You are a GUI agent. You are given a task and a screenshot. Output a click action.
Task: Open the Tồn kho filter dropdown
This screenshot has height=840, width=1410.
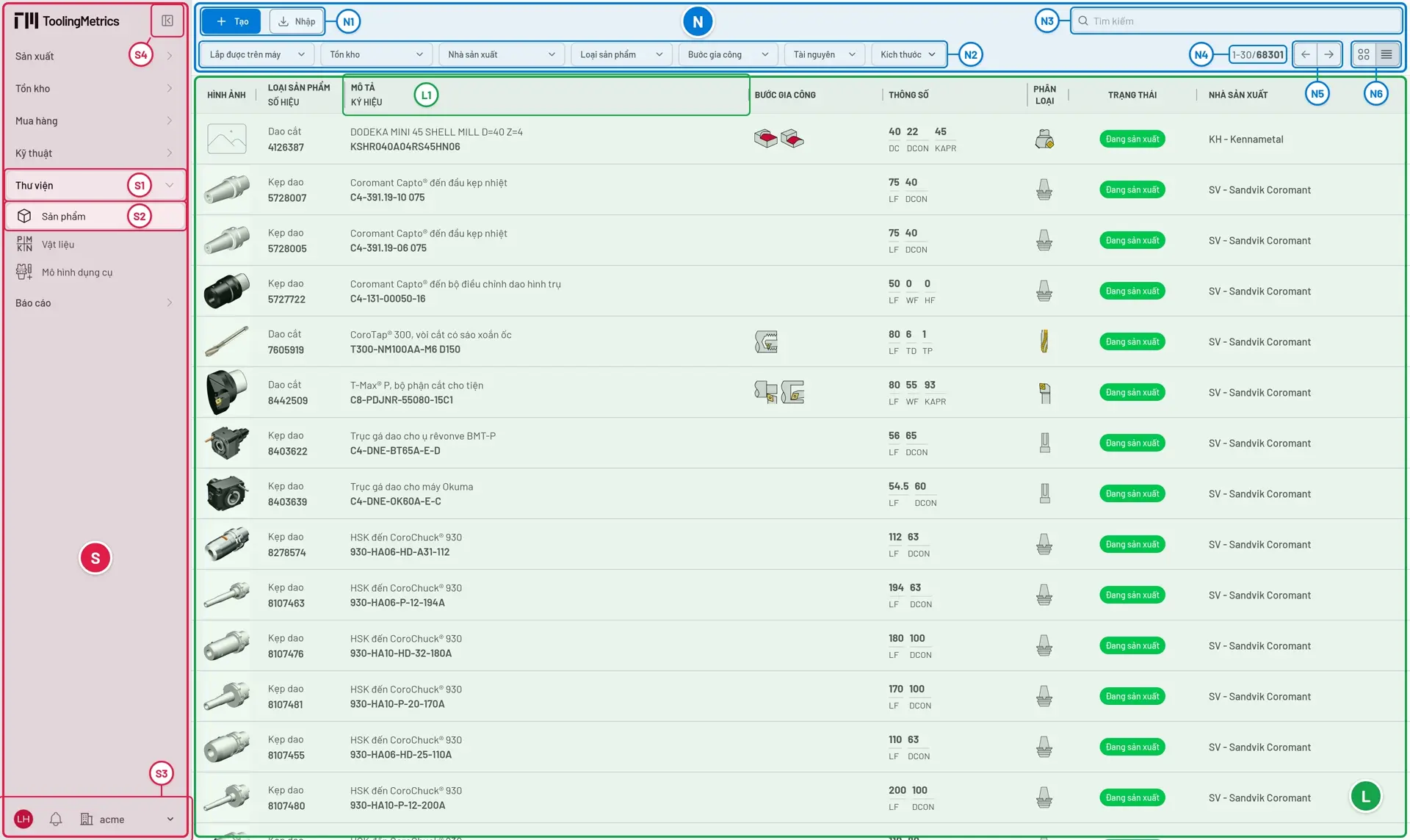[376, 54]
